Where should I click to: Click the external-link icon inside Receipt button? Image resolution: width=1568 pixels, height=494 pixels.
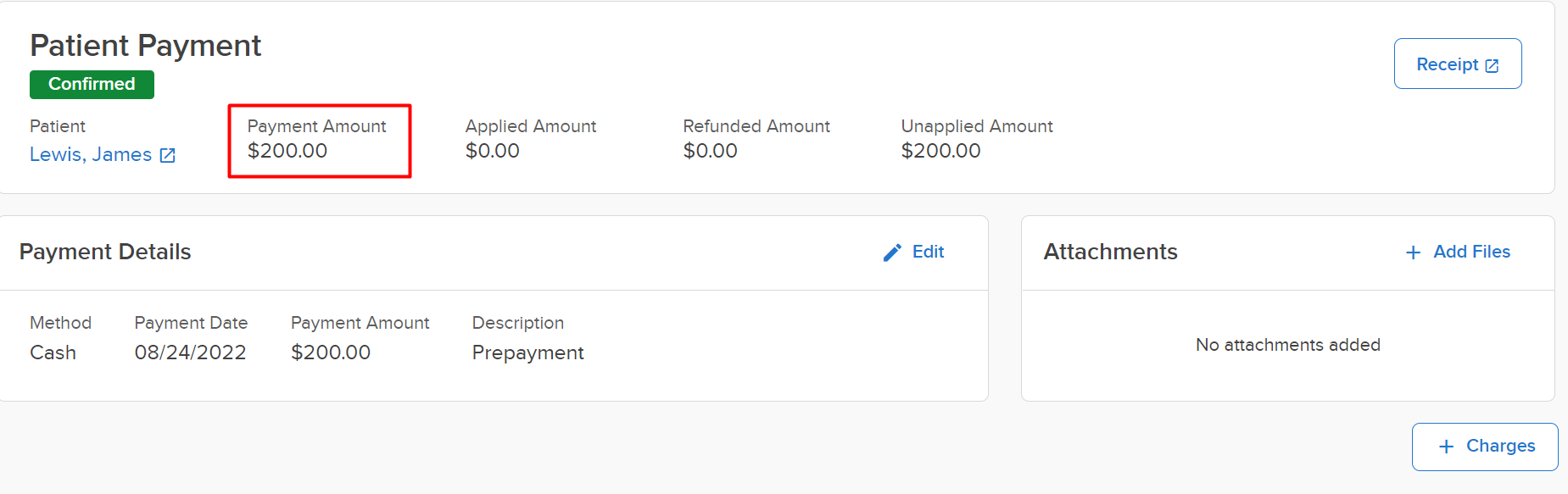pos(1492,65)
